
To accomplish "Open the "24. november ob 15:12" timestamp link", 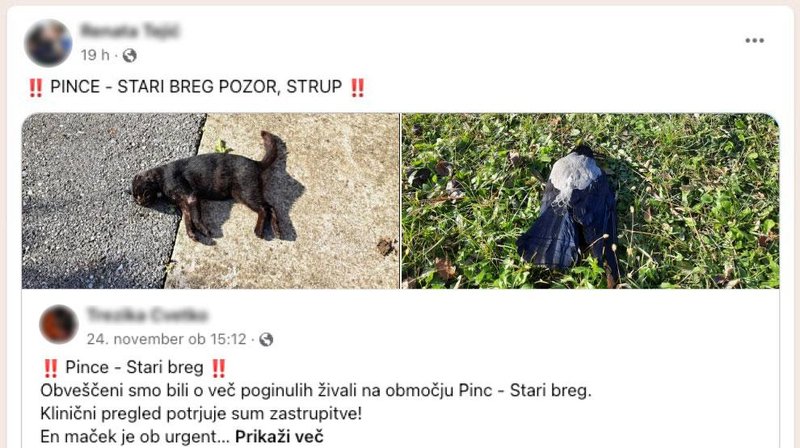I will coord(166,339).
